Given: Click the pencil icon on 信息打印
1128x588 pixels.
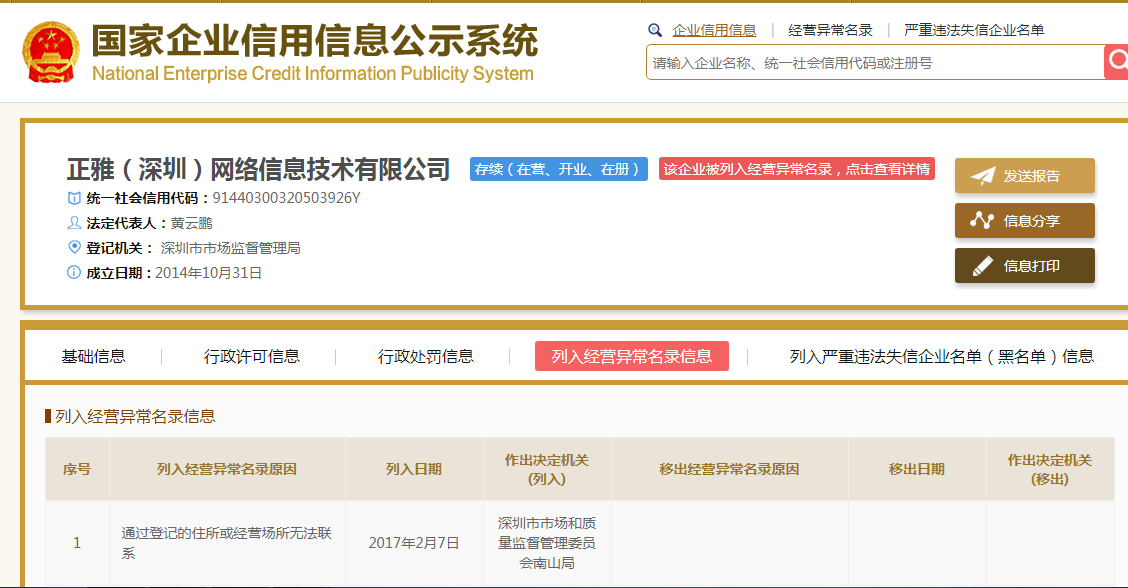Looking at the screenshot, I should click(983, 266).
